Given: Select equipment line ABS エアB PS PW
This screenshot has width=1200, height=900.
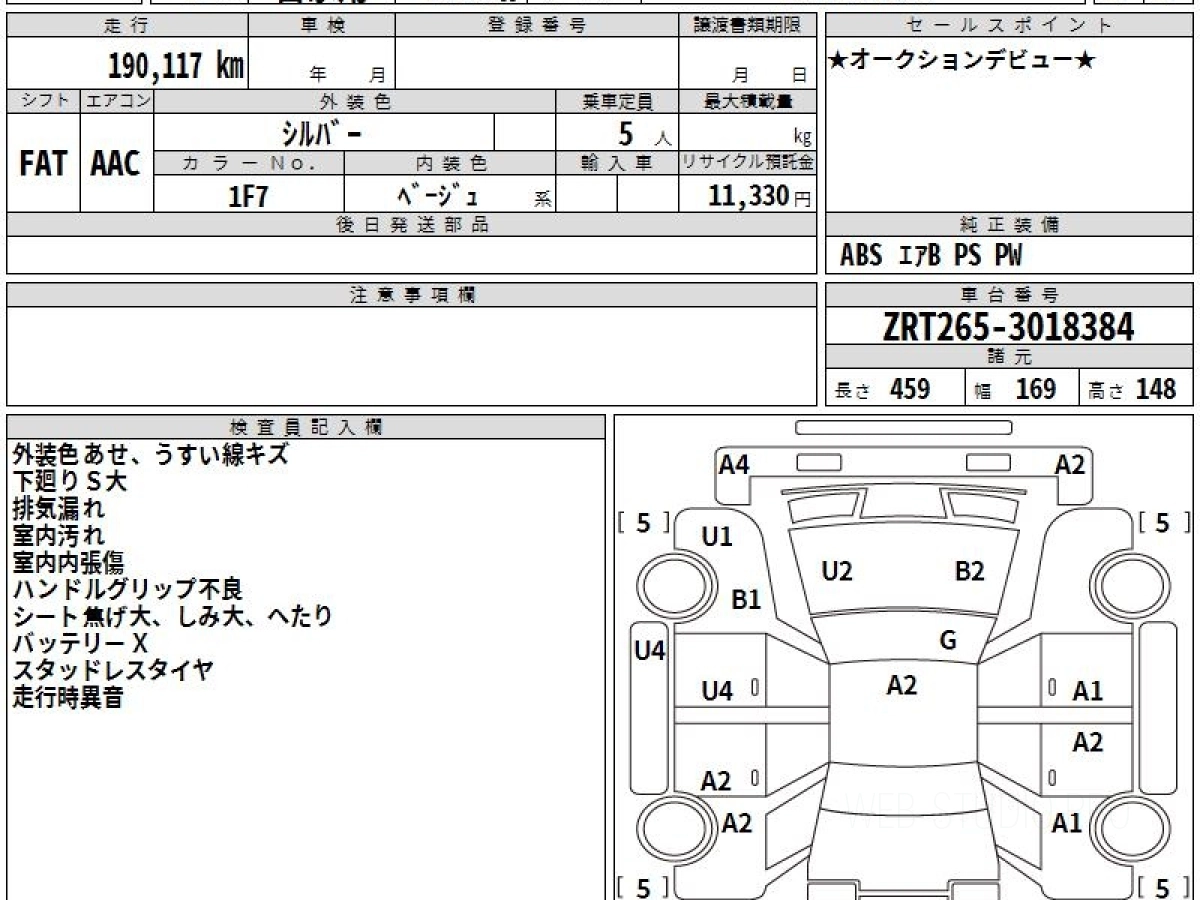Looking at the screenshot, I should pos(931,256).
